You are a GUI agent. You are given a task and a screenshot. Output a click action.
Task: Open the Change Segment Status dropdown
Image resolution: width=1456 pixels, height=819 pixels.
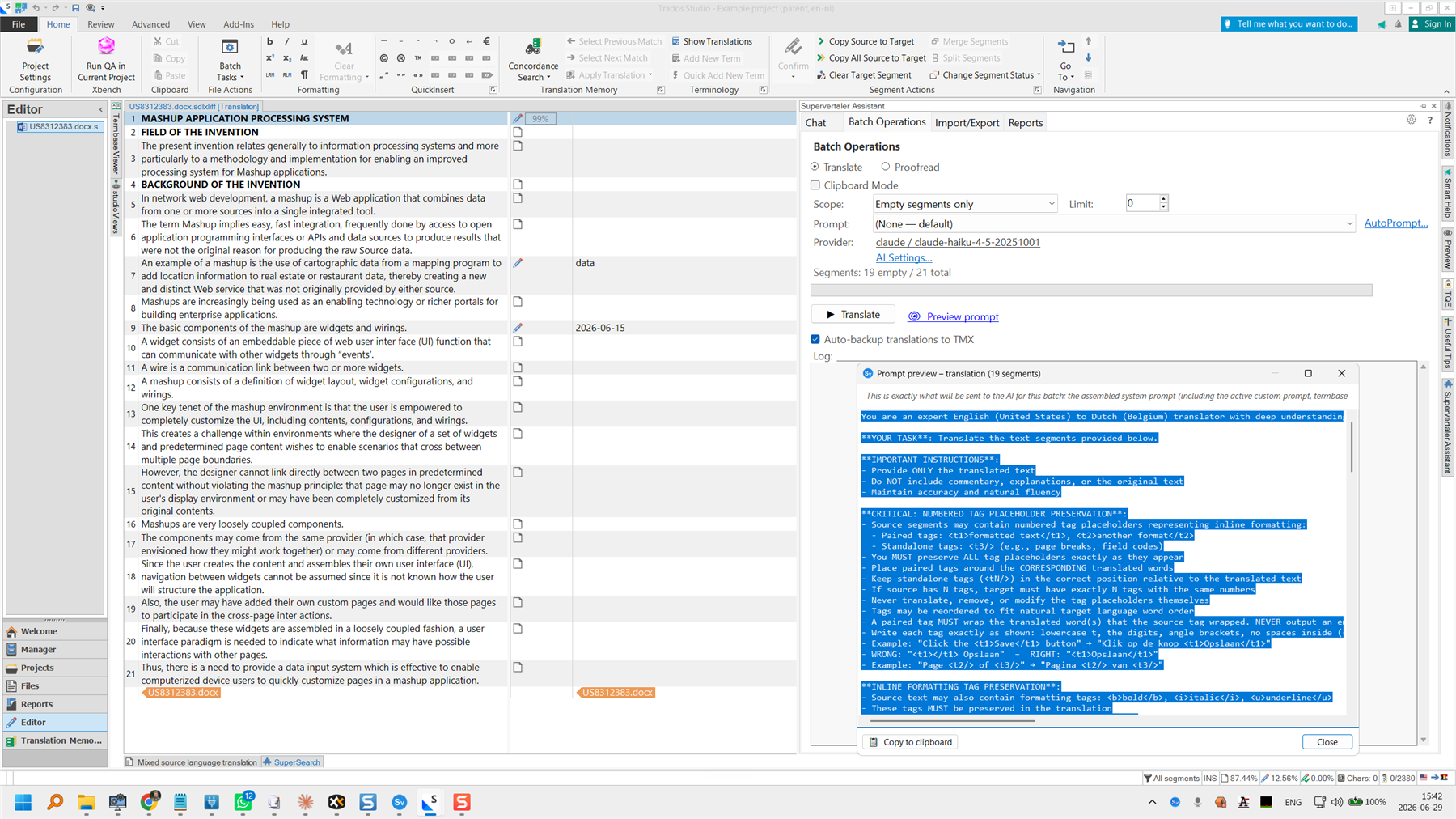985,75
